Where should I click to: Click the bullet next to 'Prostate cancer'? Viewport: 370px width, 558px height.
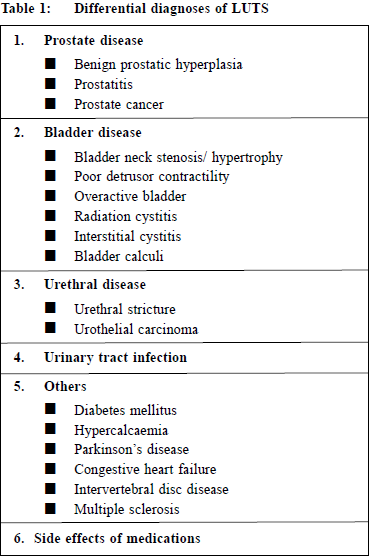pyautogui.click(x=50, y=104)
